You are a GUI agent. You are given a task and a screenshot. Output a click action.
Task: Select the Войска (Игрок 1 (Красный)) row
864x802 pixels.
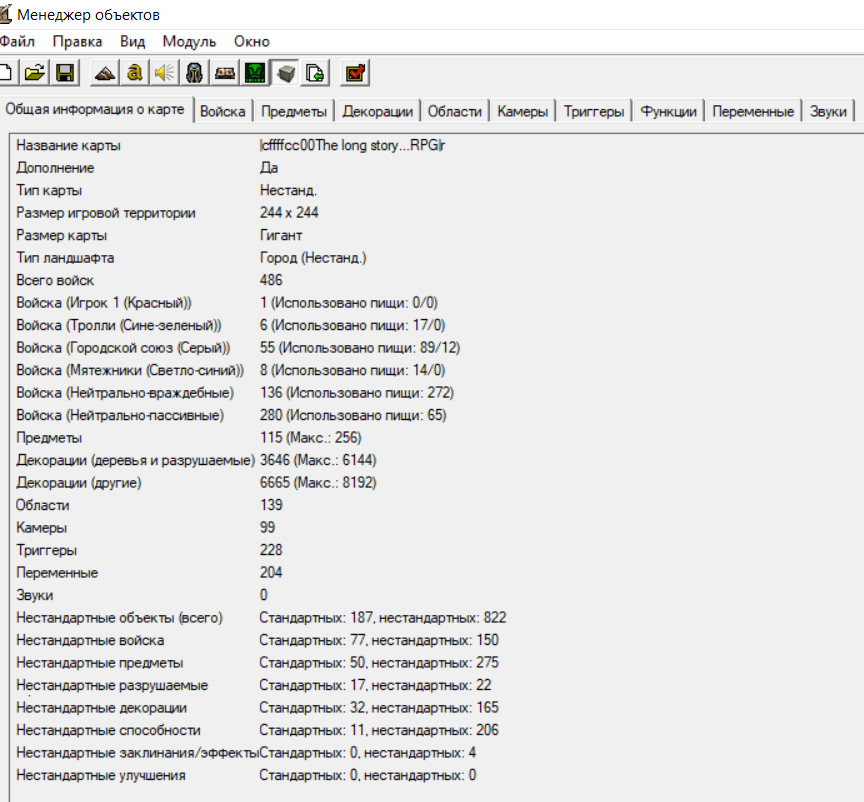pyautogui.click(x=226, y=303)
